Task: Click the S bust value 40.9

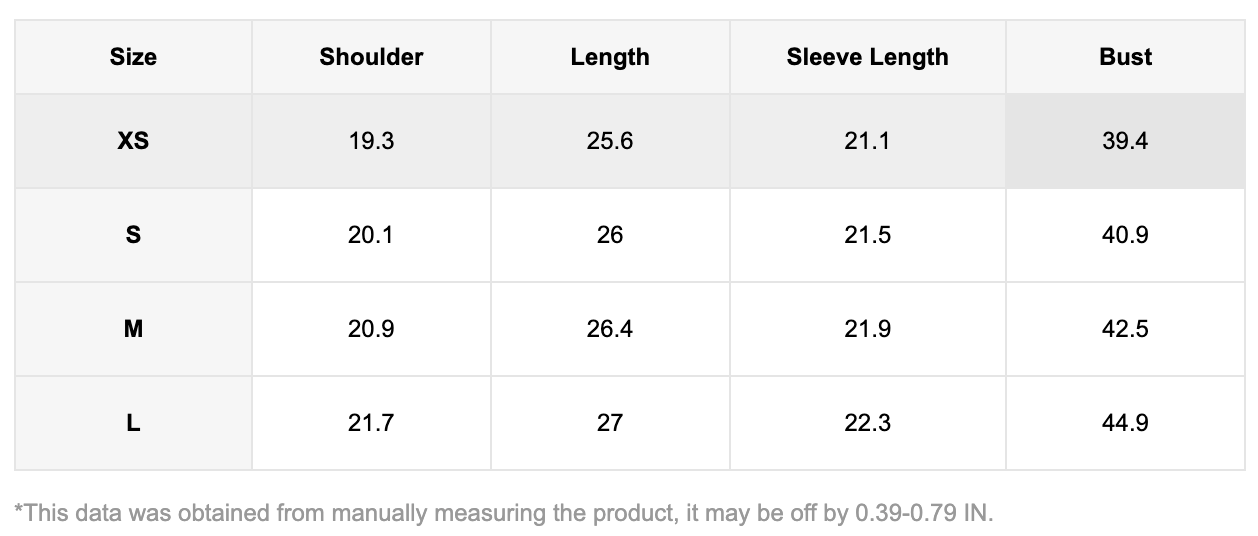Action: (x=1125, y=235)
